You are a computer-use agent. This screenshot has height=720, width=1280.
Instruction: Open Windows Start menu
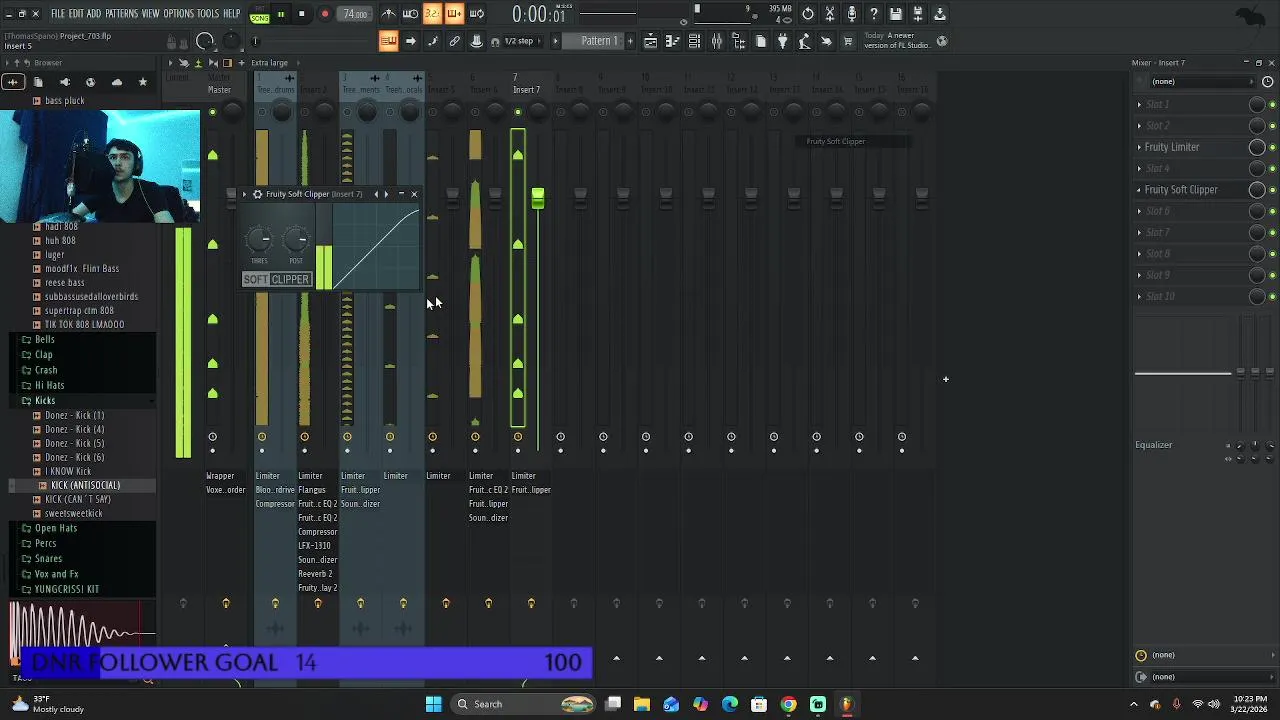click(x=433, y=704)
